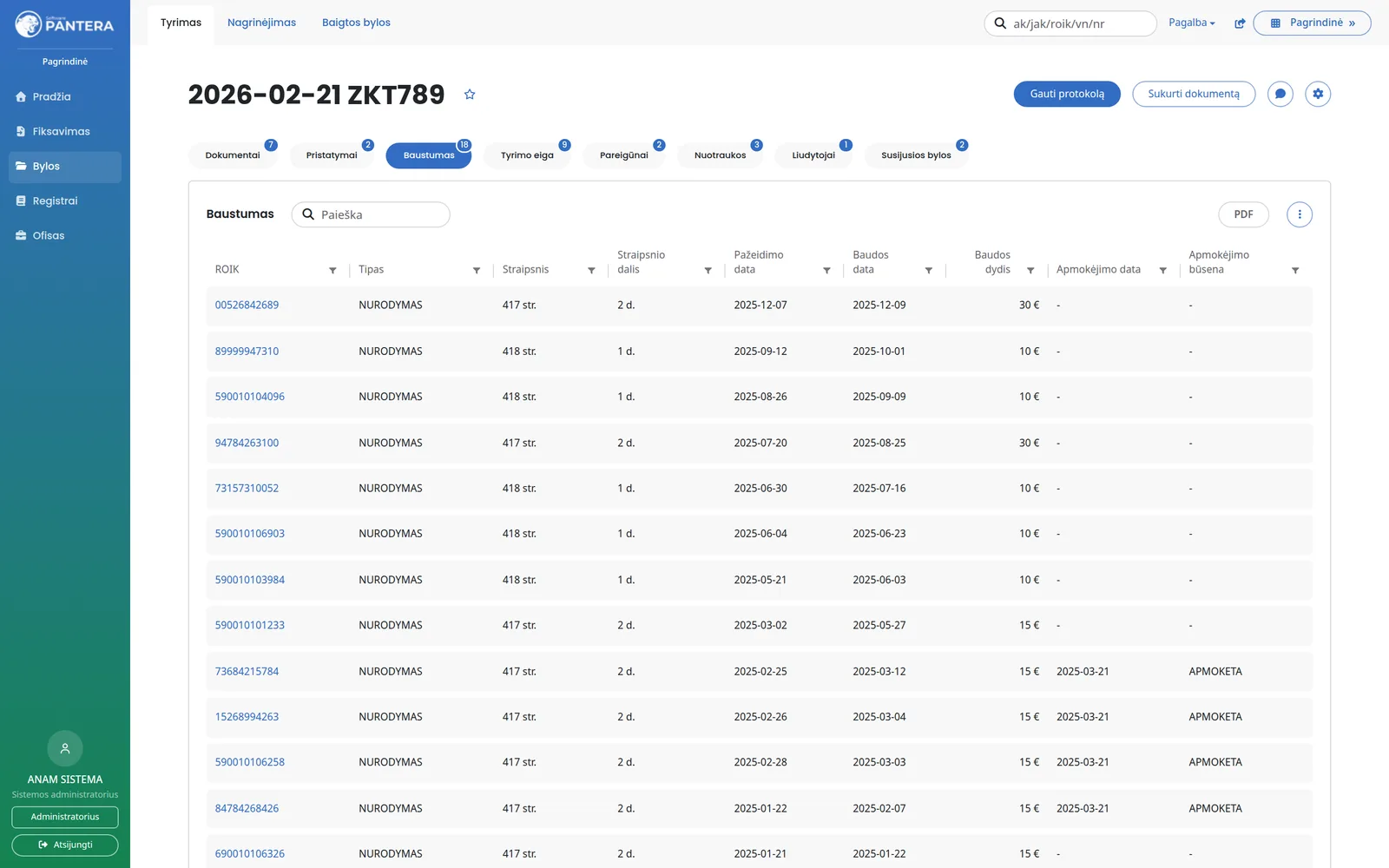Switch to the Nagrinėjimas tab
The width and height of the screenshot is (1389, 868).
point(261,23)
